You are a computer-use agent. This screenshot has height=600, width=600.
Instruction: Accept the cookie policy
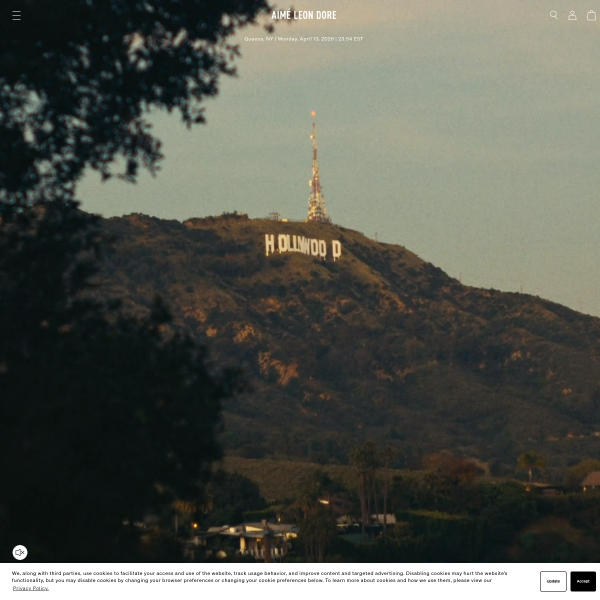(582, 581)
